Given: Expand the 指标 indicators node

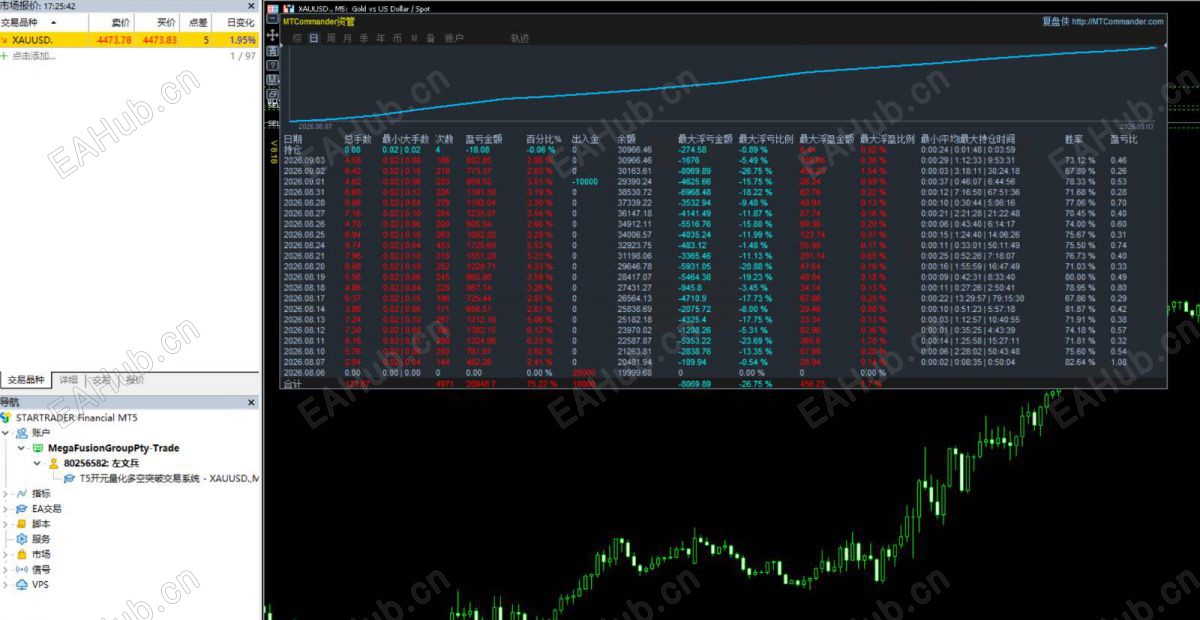Looking at the screenshot, I should point(7,494).
